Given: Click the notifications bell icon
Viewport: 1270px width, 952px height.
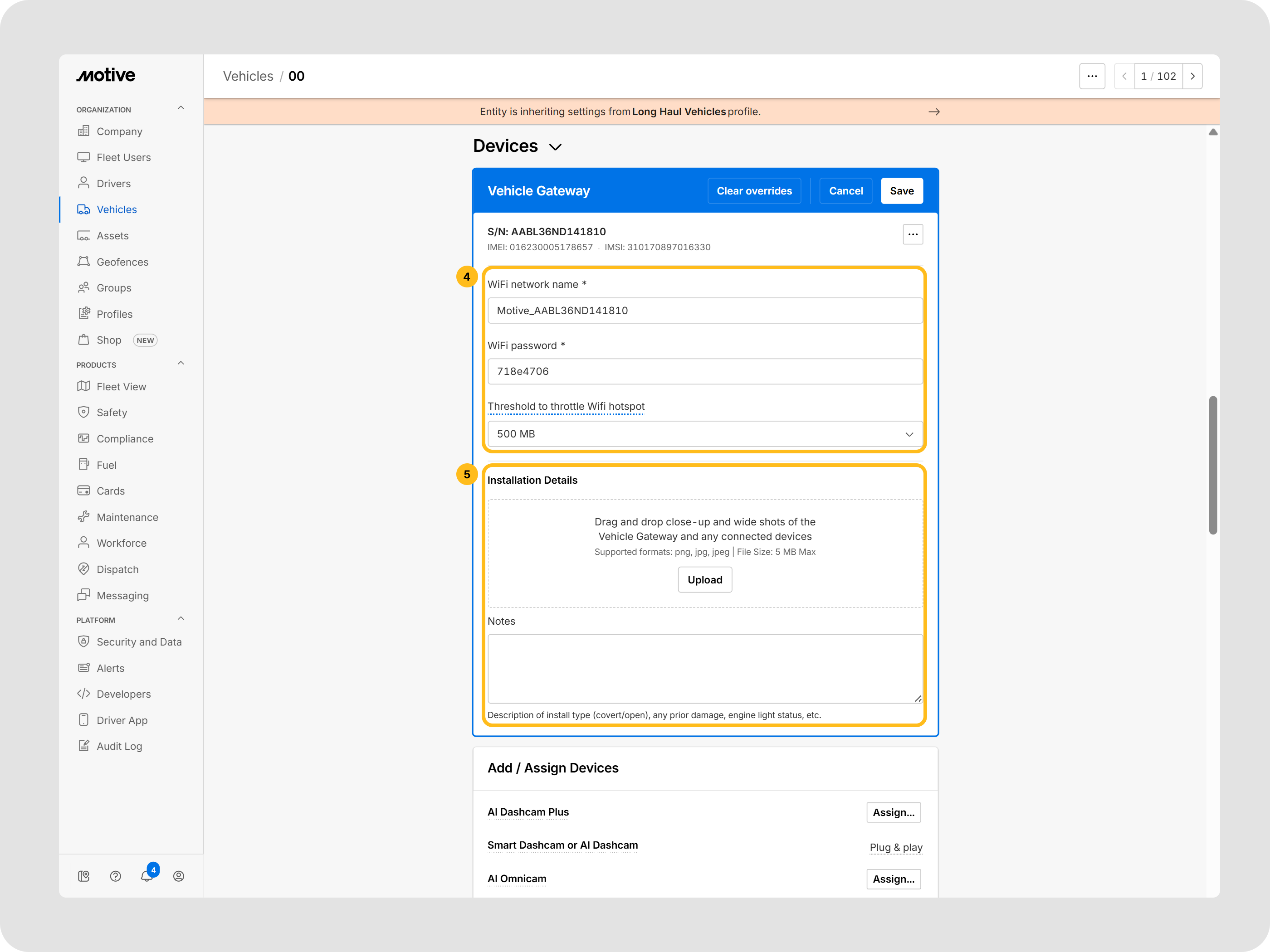Looking at the screenshot, I should click(147, 876).
